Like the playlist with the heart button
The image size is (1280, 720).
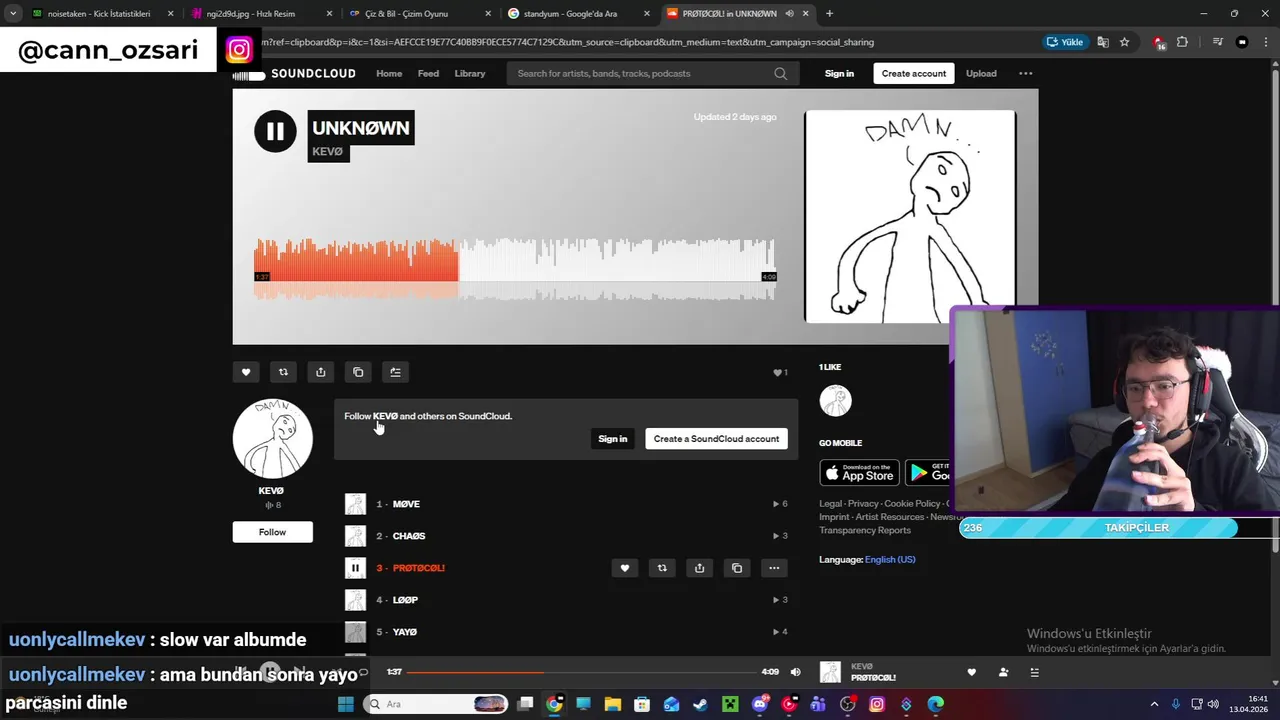(x=246, y=372)
